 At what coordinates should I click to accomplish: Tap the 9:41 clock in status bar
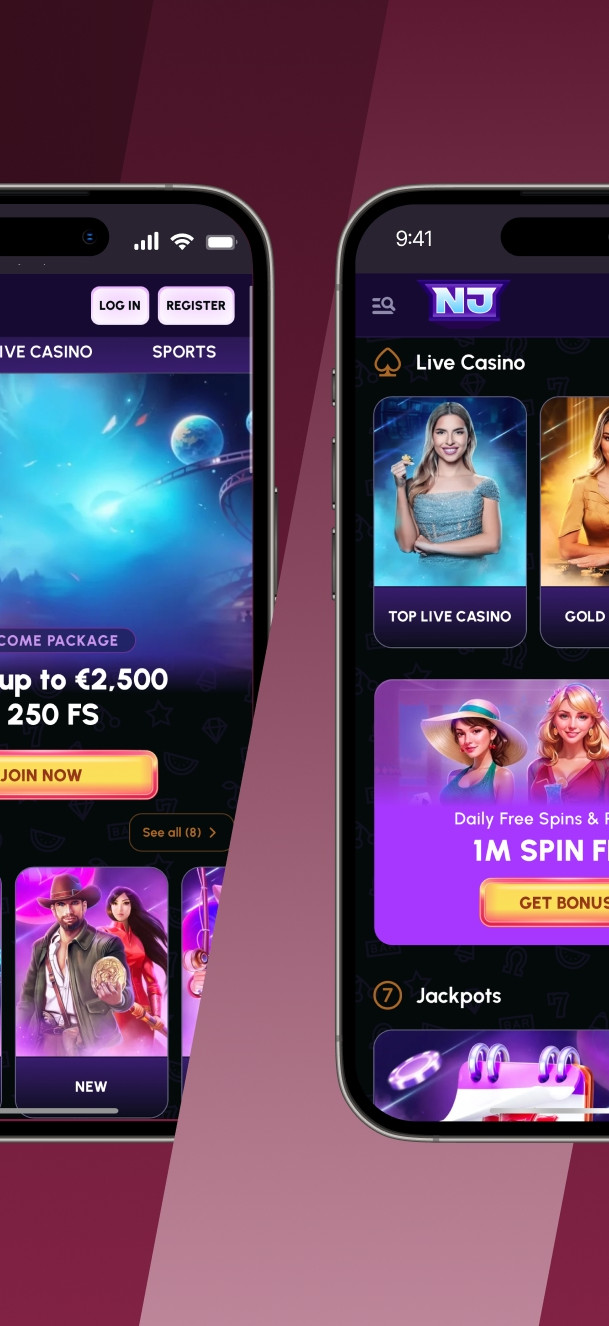(x=414, y=238)
